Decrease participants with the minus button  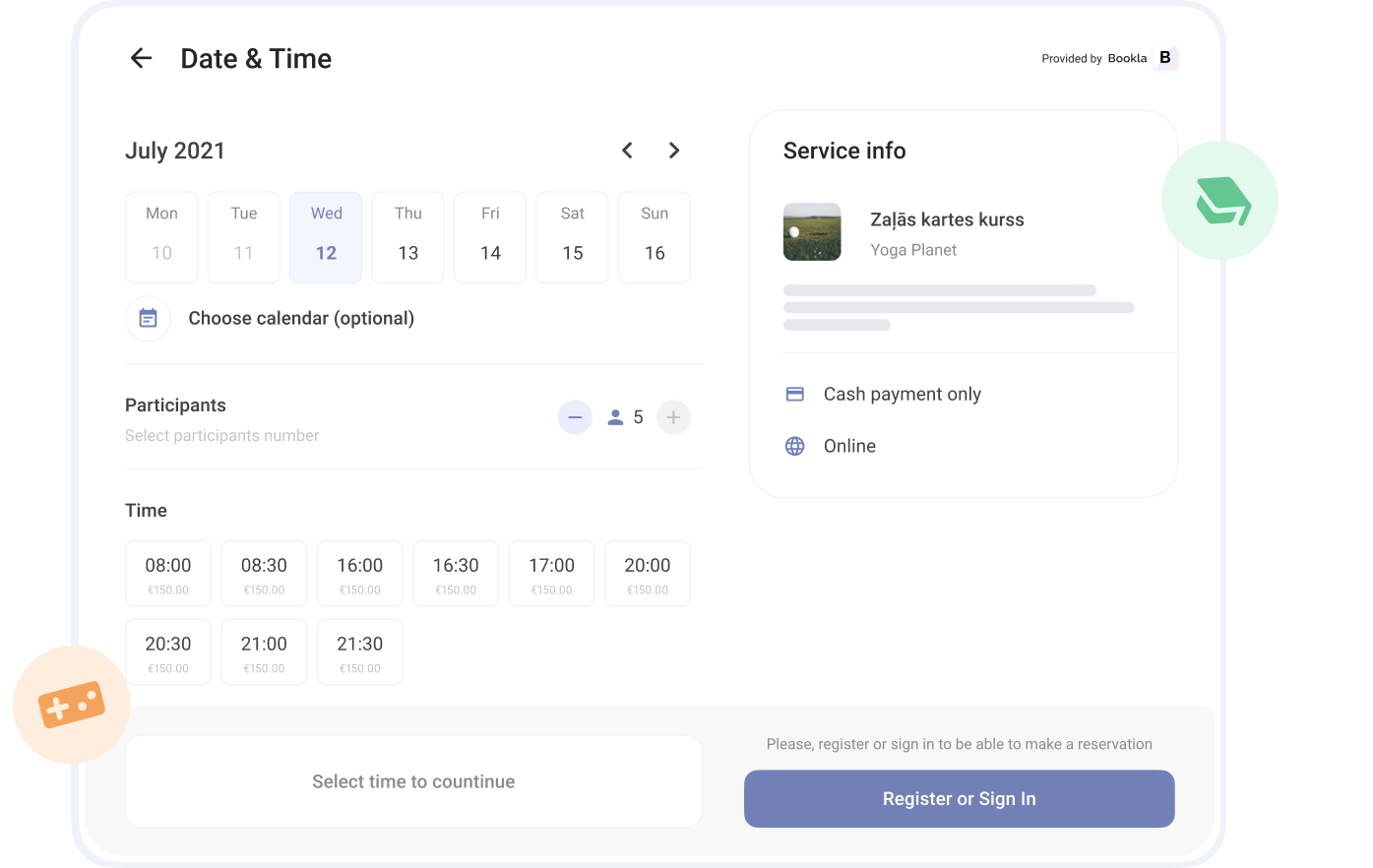pos(575,417)
